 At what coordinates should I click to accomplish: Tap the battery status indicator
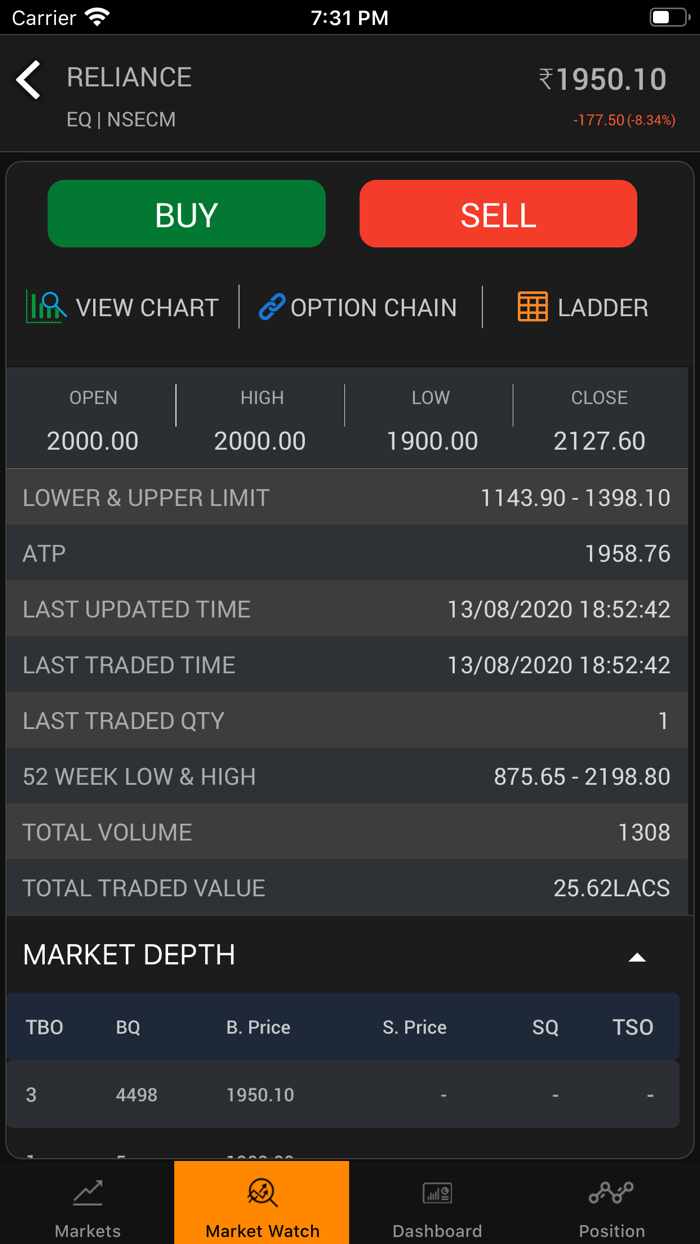667,16
